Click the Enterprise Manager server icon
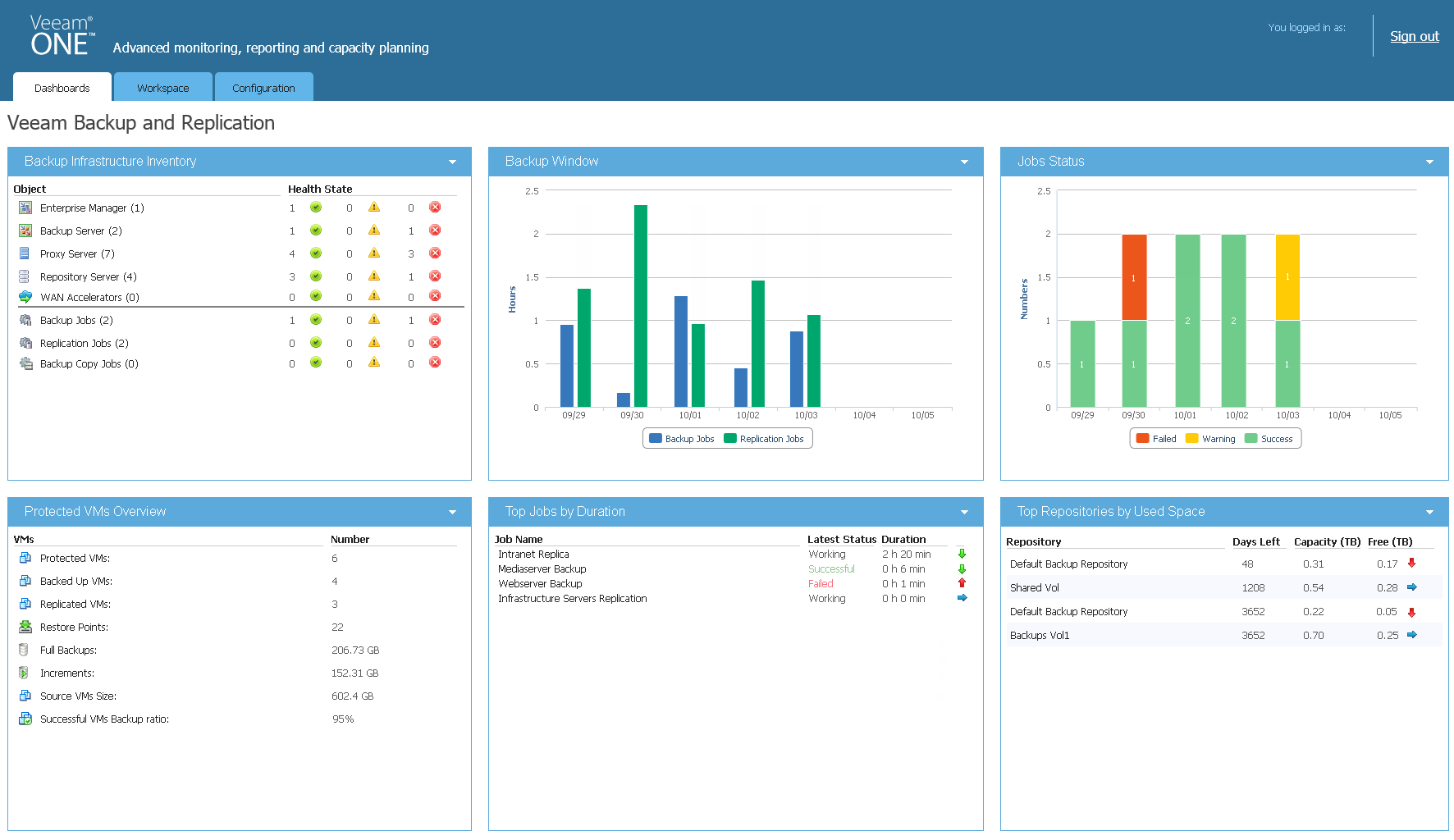This screenshot has height=840, width=1454. [25, 208]
